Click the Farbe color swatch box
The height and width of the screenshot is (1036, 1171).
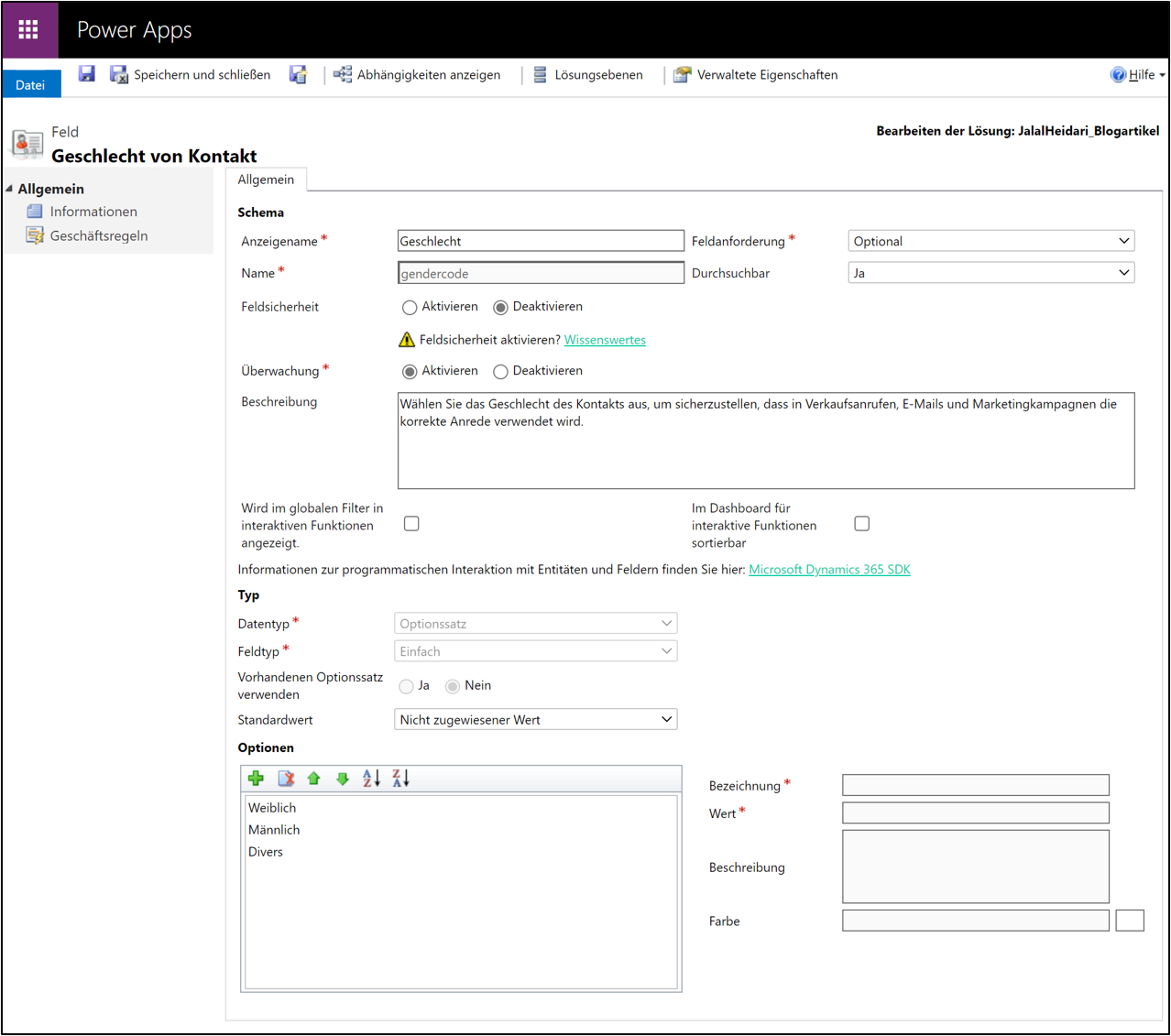[1130, 921]
